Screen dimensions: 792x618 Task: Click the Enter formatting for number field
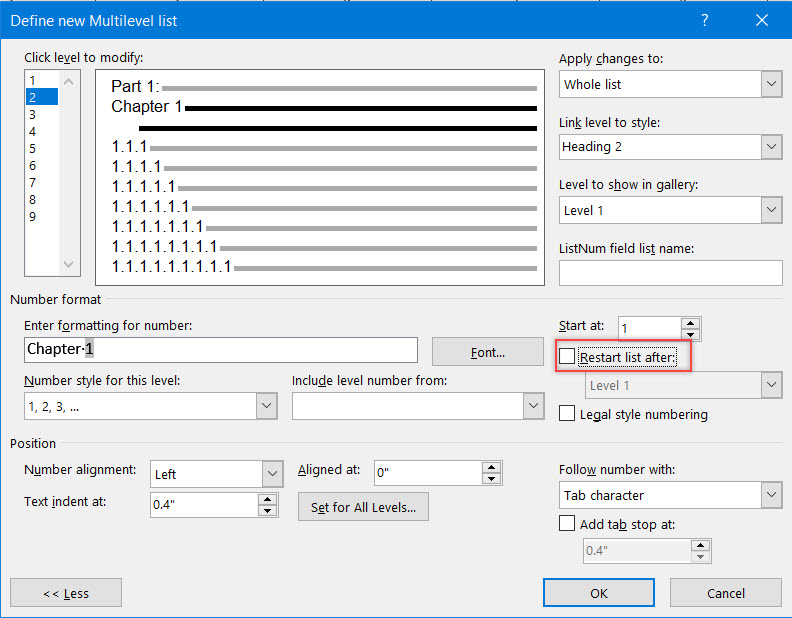(x=221, y=349)
